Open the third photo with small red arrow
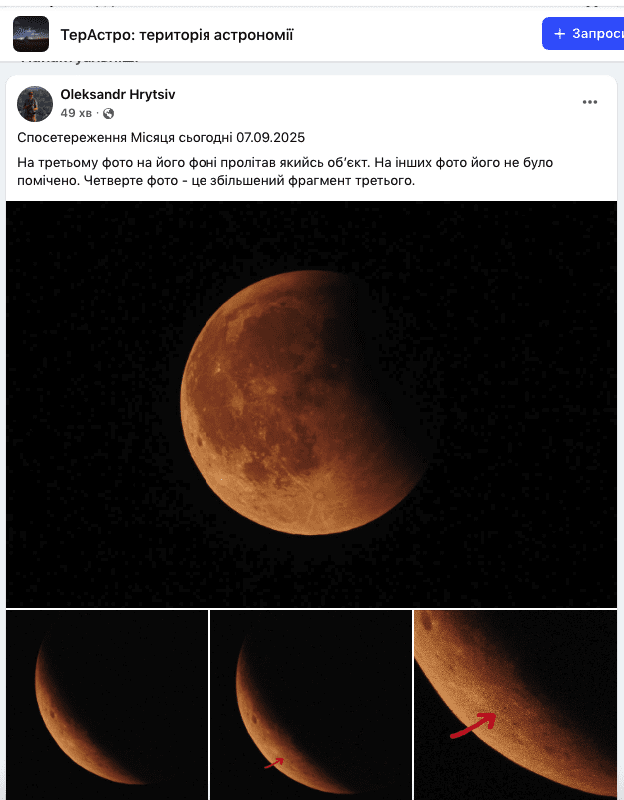624x800 pixels. [x=310, y=705]
